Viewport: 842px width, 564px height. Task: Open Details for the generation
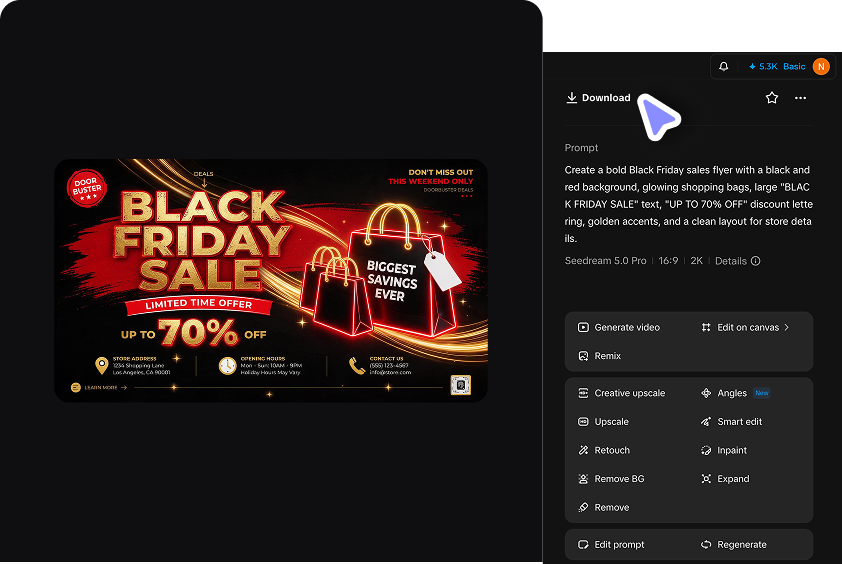pos(737,261)
